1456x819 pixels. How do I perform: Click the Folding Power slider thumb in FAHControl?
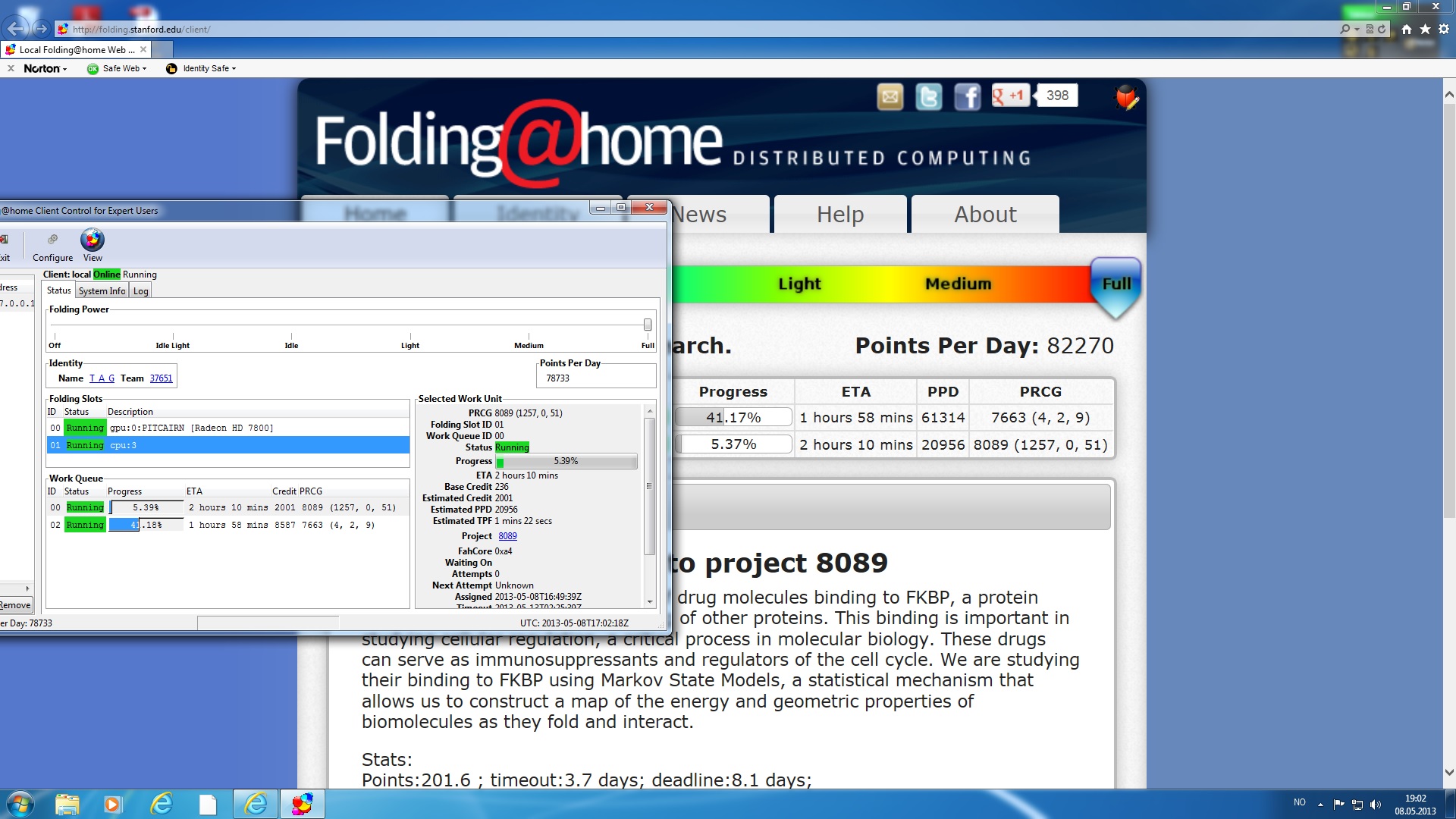(x=648, y=325)
